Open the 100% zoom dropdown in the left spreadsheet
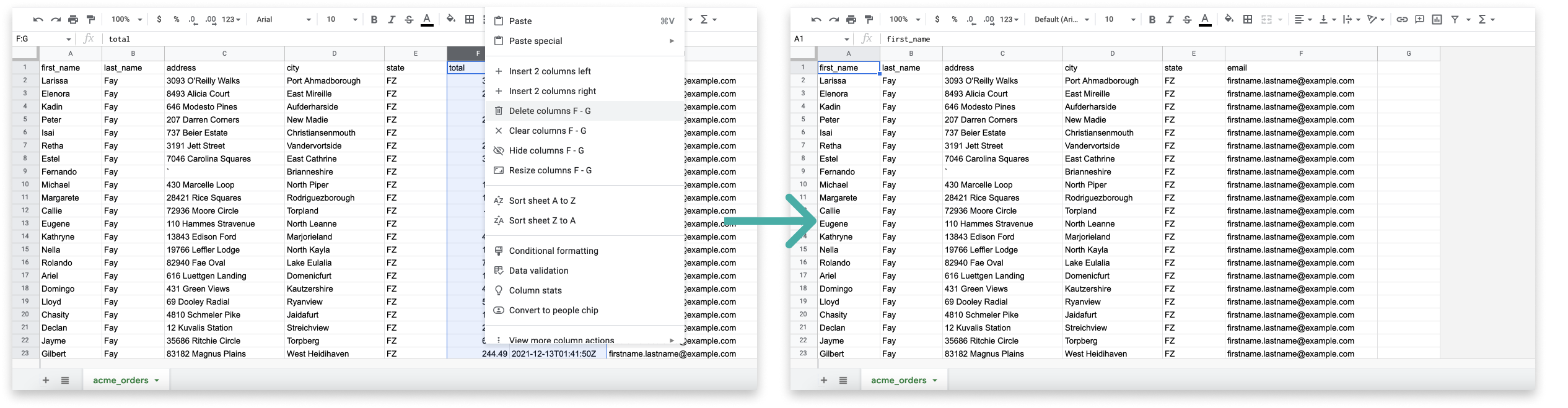The image size is (1568, 408). [x=126, y=20]
